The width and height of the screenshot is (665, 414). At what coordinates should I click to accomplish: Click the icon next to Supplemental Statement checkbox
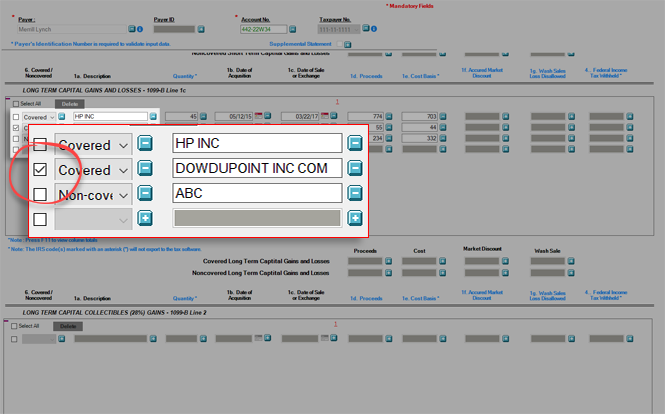pos(348,44)
